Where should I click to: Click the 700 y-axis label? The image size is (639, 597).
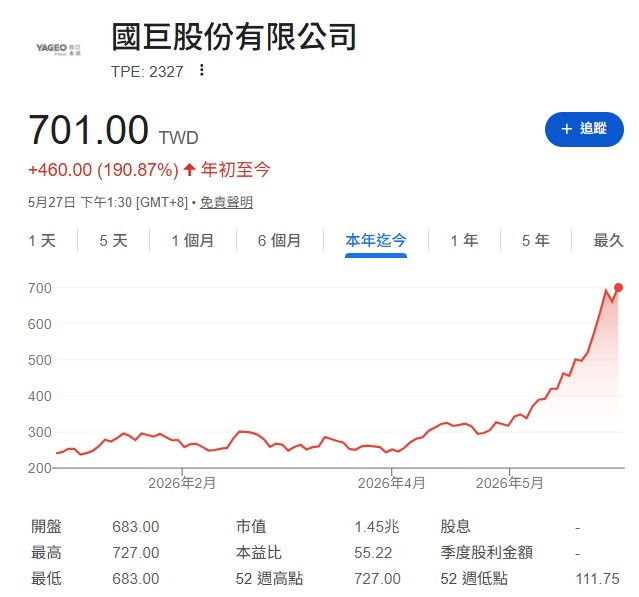tap(40, 289)
